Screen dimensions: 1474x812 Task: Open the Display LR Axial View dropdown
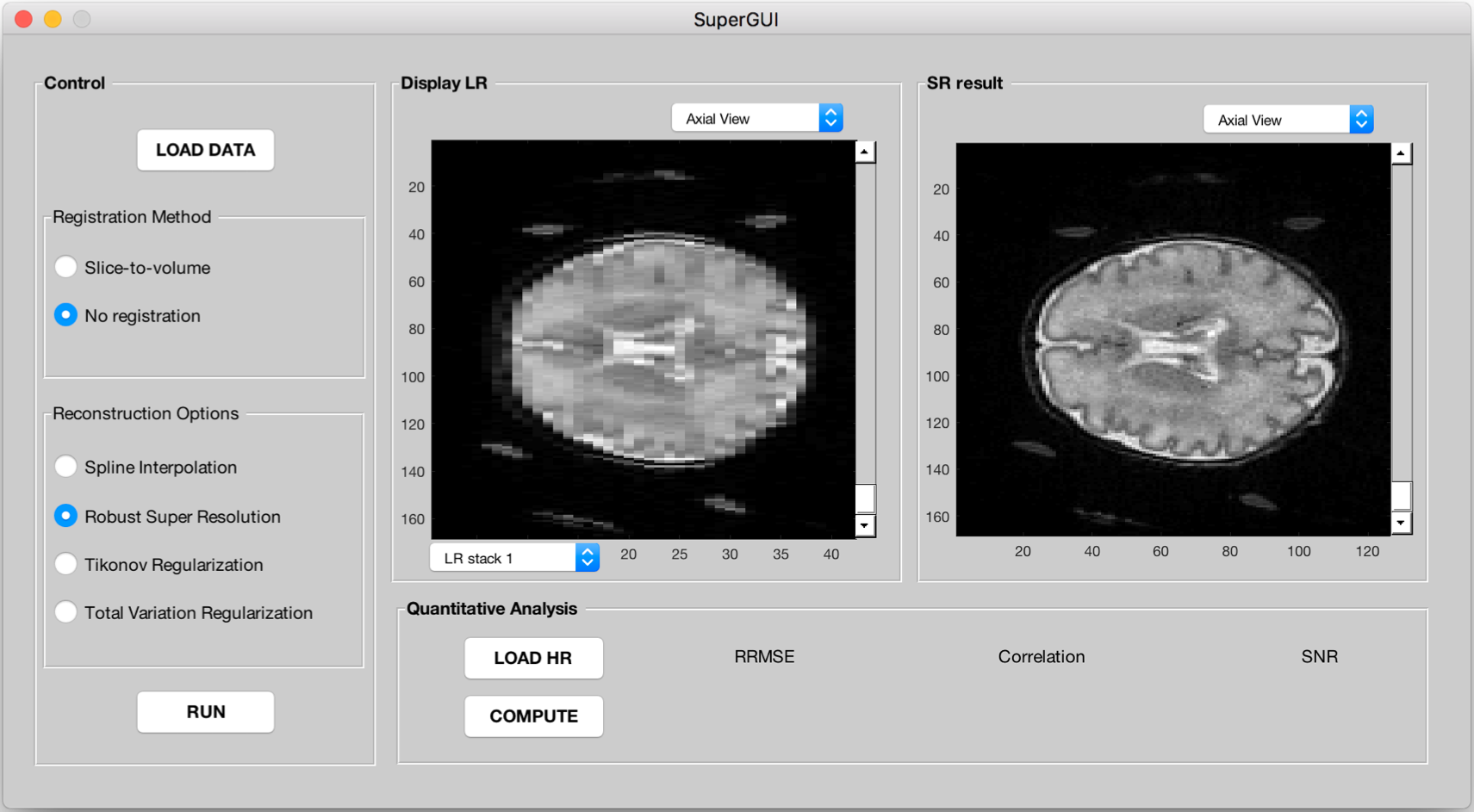coord(756,118)
